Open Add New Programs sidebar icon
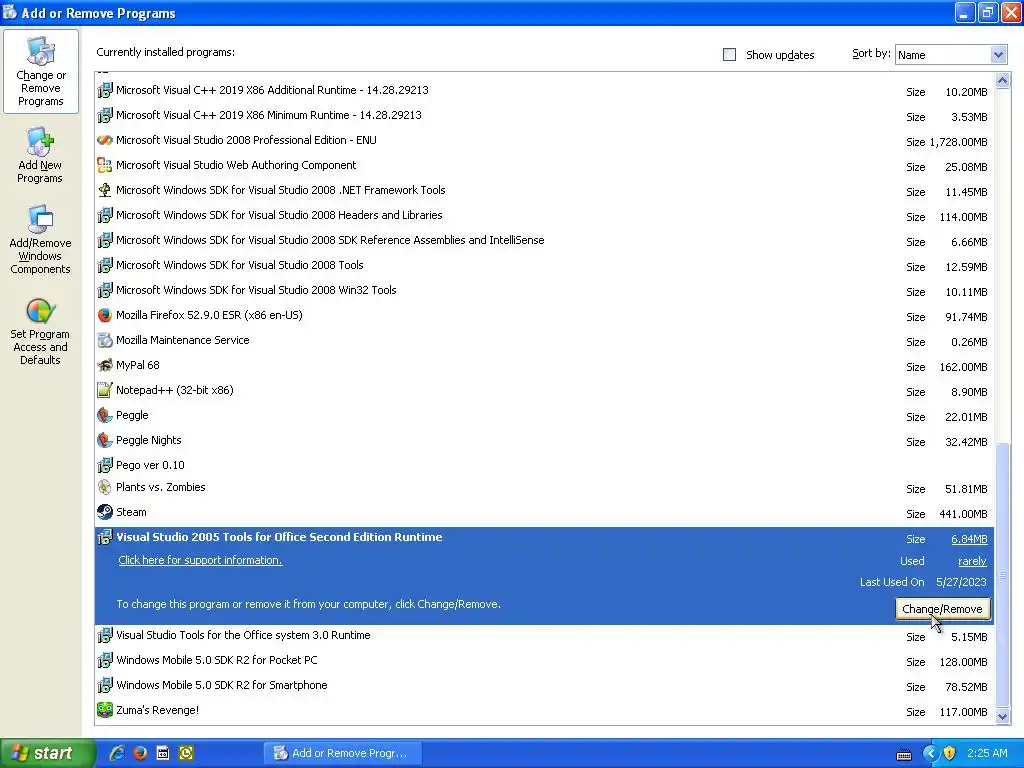This screenshot has height=768, width=1024. pos(40,155)
